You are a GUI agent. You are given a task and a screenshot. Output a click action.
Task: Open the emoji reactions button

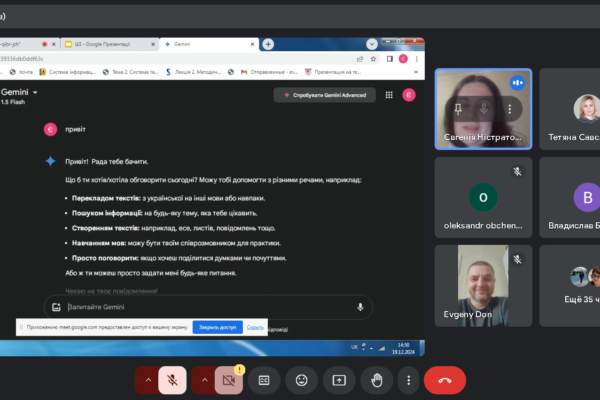(x=302, y=380)
